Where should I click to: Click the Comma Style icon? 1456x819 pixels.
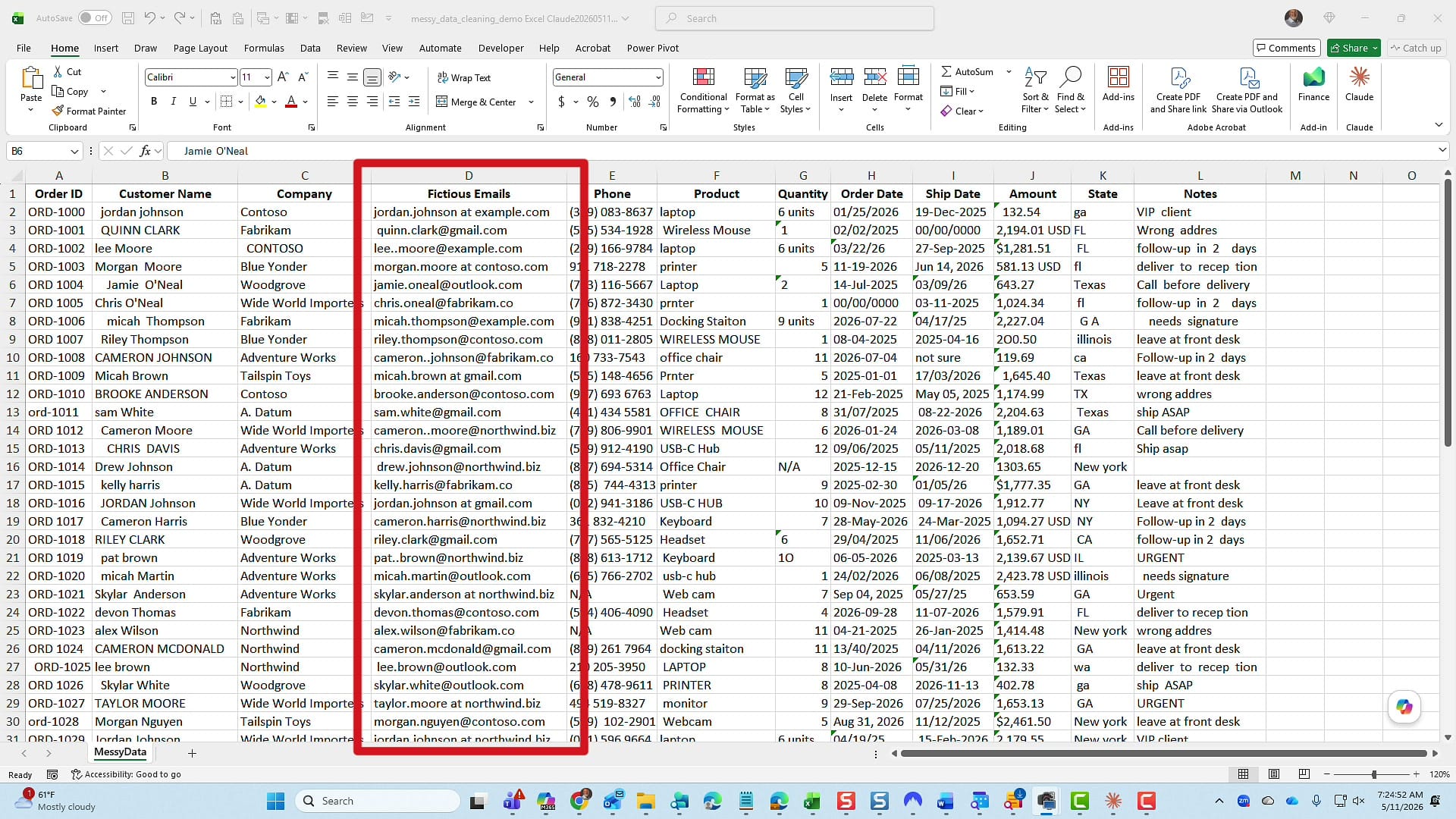pos(613,102)
